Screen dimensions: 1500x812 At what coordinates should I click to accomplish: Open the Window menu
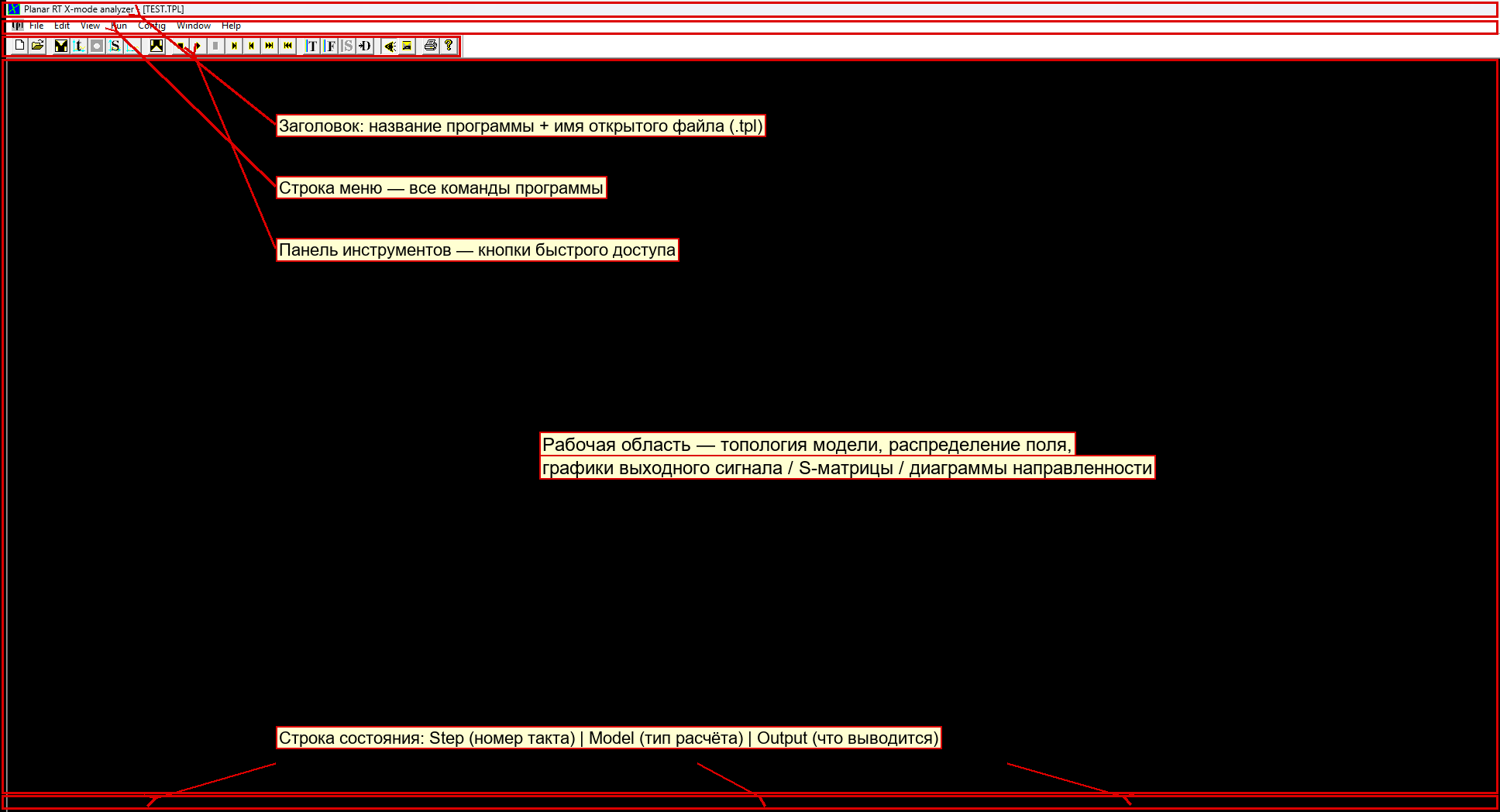pos(194,26)
